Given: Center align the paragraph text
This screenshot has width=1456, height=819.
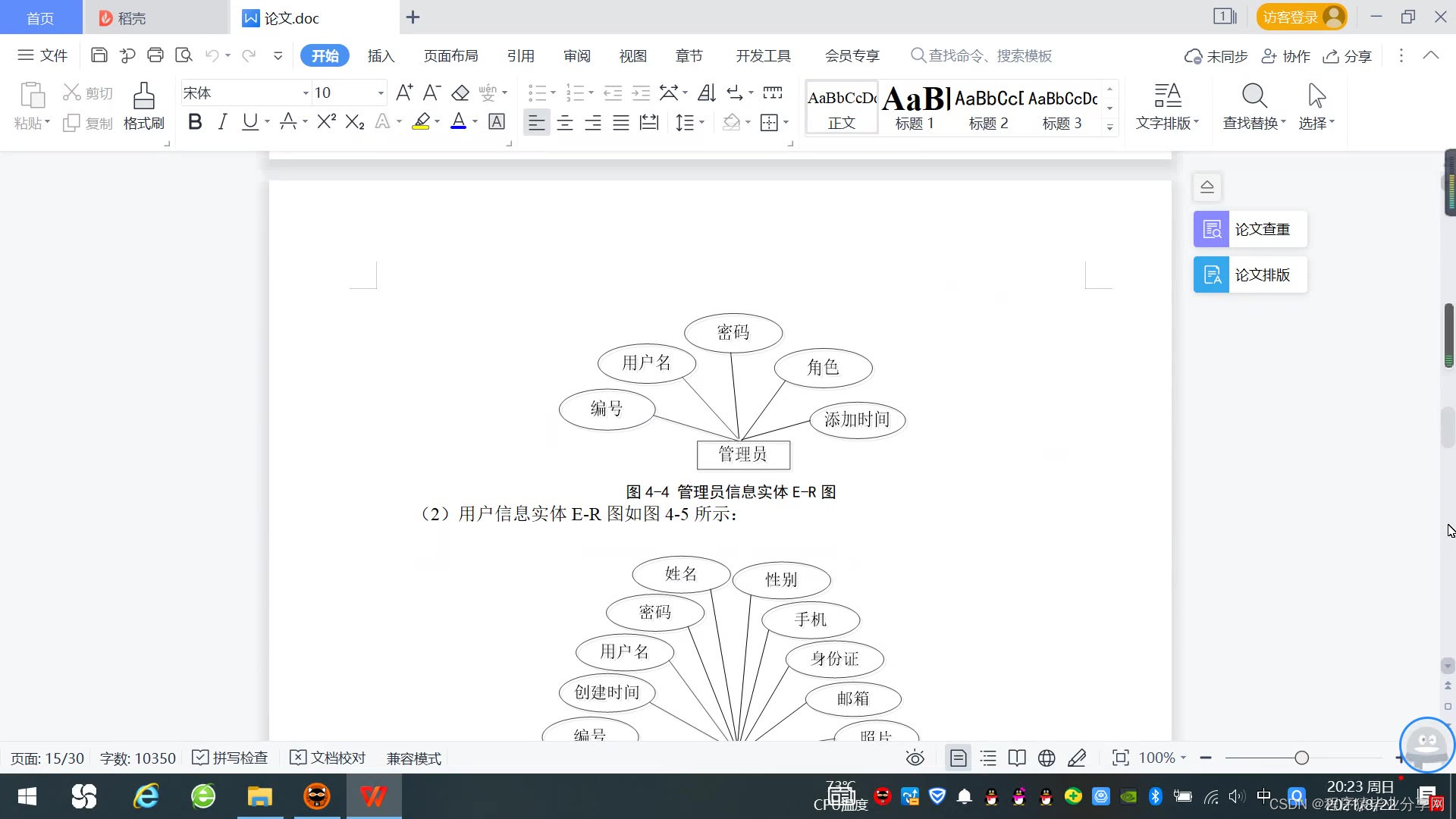Looking at the screenshot, I should 565,123.
